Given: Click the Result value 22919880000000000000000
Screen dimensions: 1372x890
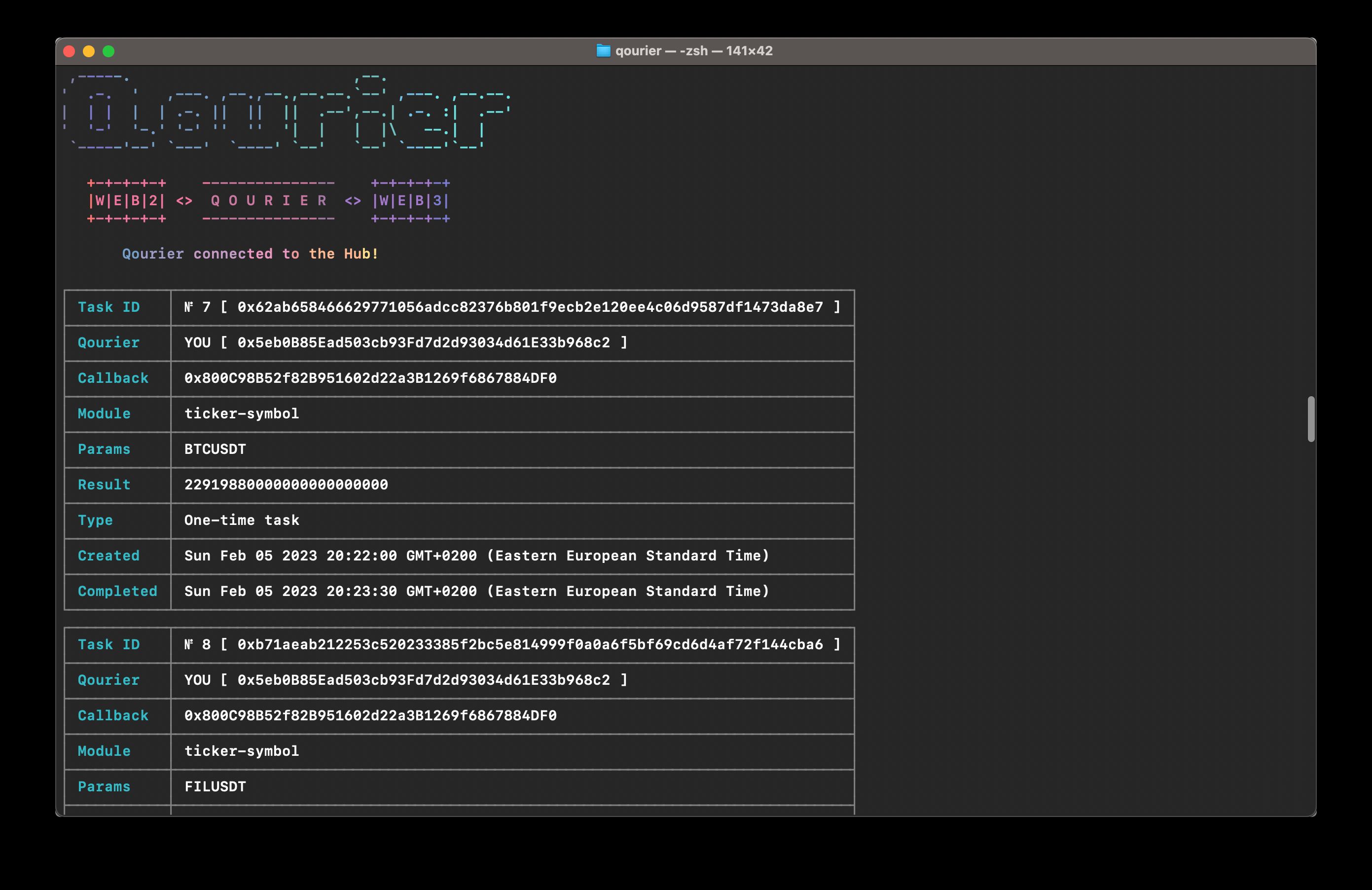Looking at the screenshot, I should coord(286,484).
